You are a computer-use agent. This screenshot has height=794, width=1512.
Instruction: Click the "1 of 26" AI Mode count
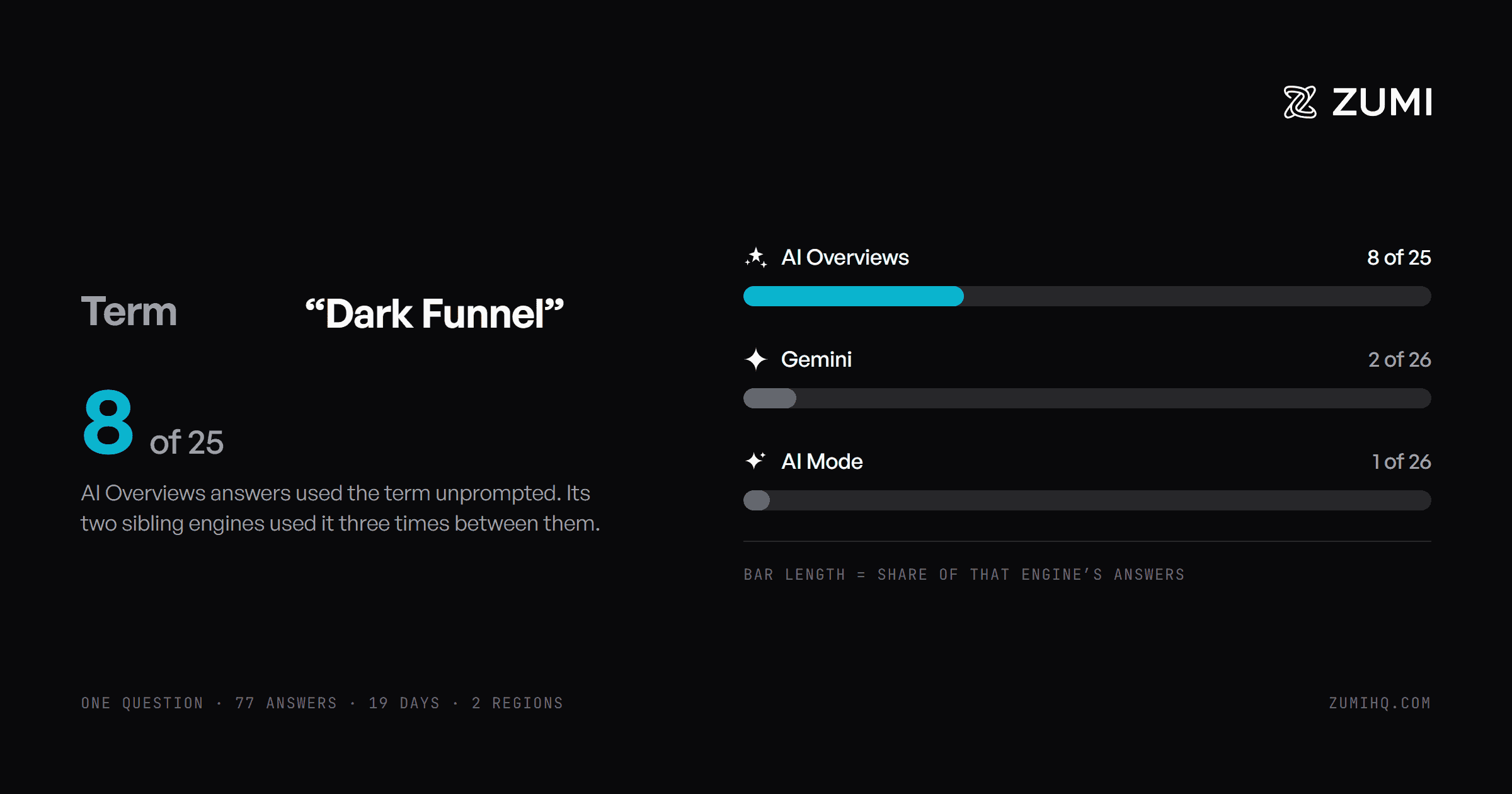(1401, 461)
